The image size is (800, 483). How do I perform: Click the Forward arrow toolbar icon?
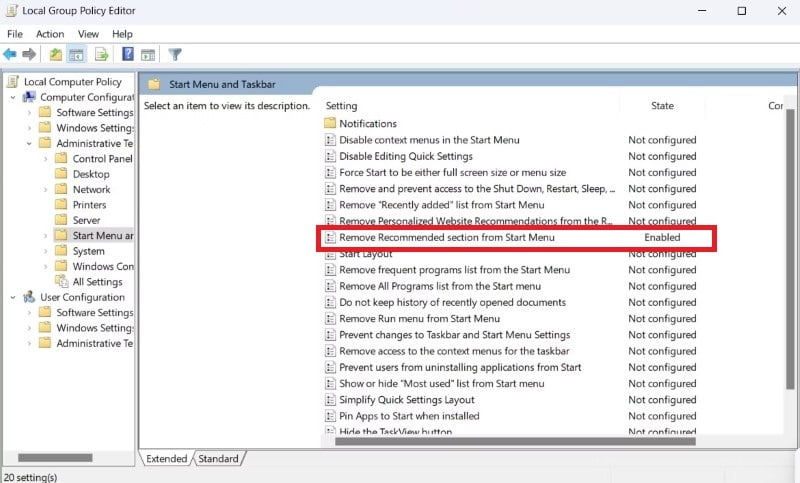click(29, 54)
